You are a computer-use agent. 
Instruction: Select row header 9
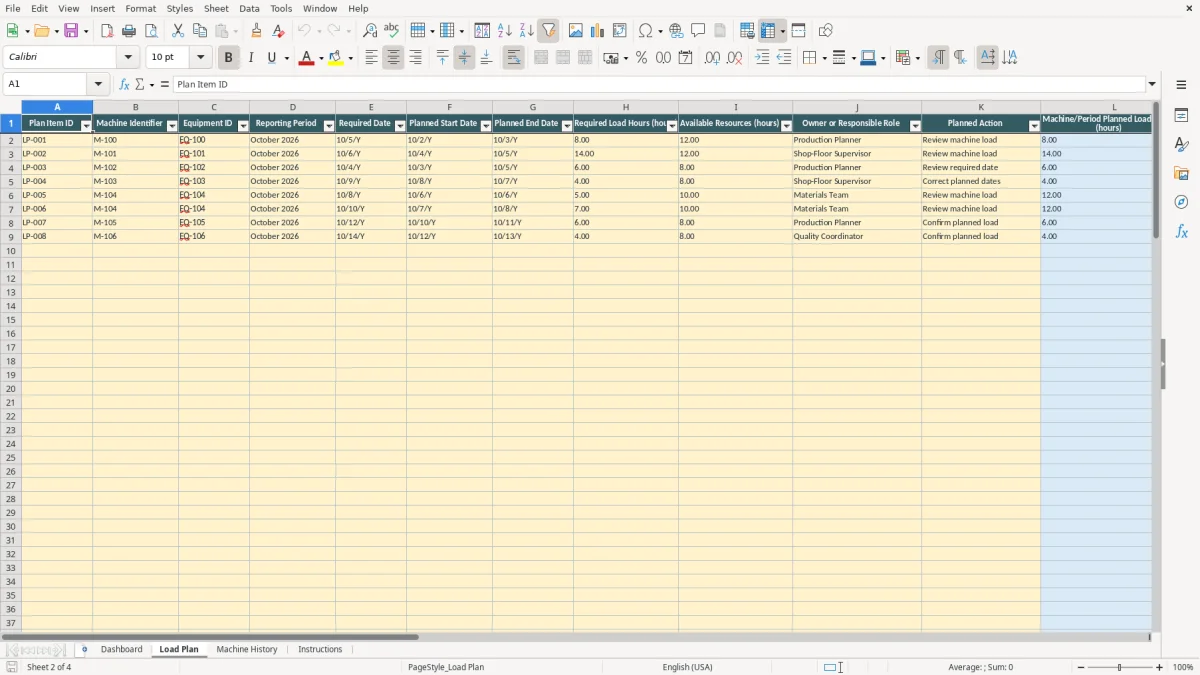[x=11, y=236]
